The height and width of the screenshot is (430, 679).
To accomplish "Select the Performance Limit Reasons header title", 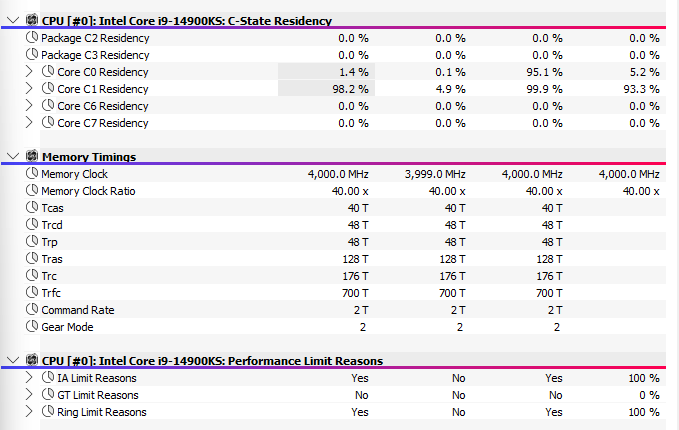I will point(212,361).
